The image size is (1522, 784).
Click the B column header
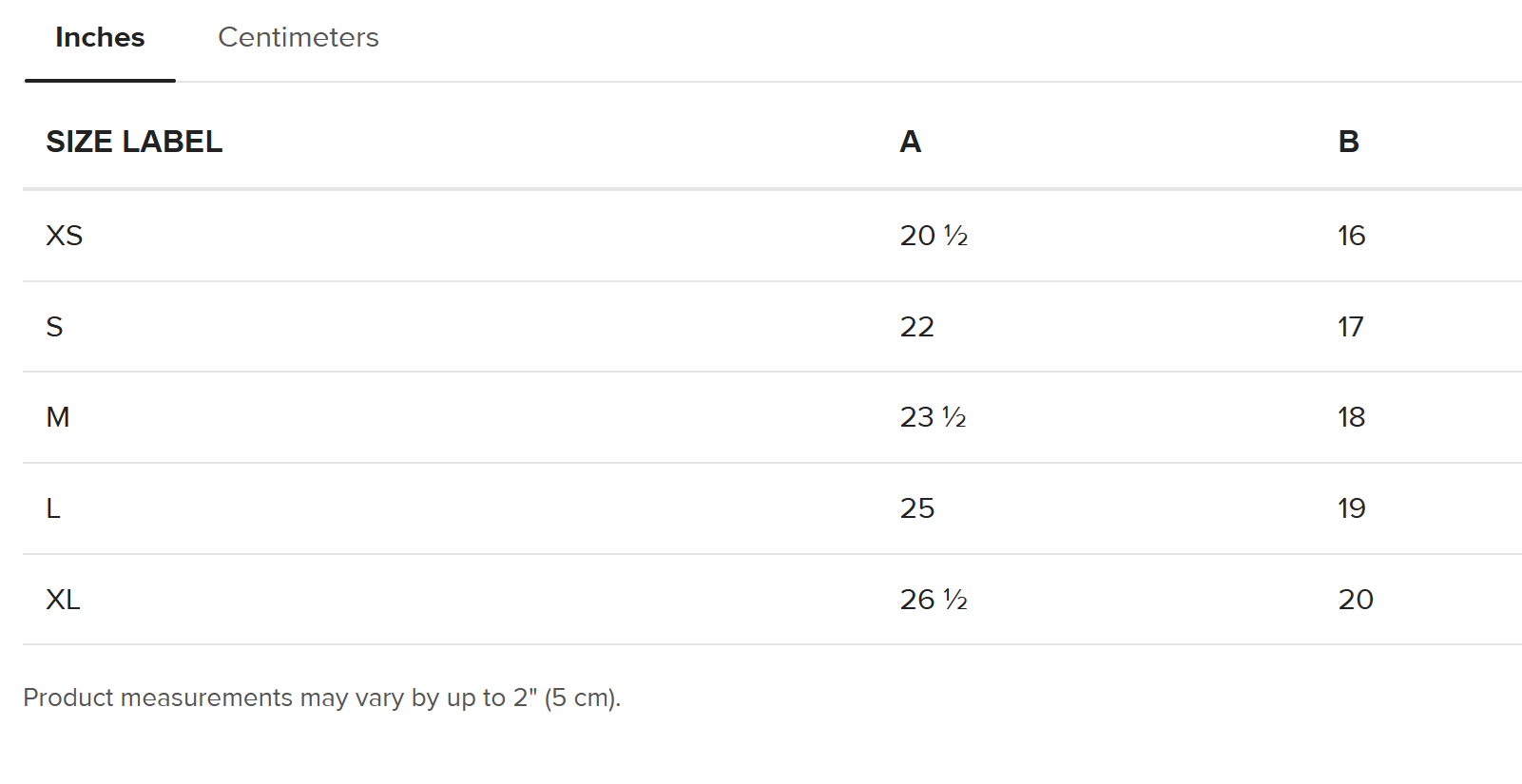click(x=1348, y=142)
